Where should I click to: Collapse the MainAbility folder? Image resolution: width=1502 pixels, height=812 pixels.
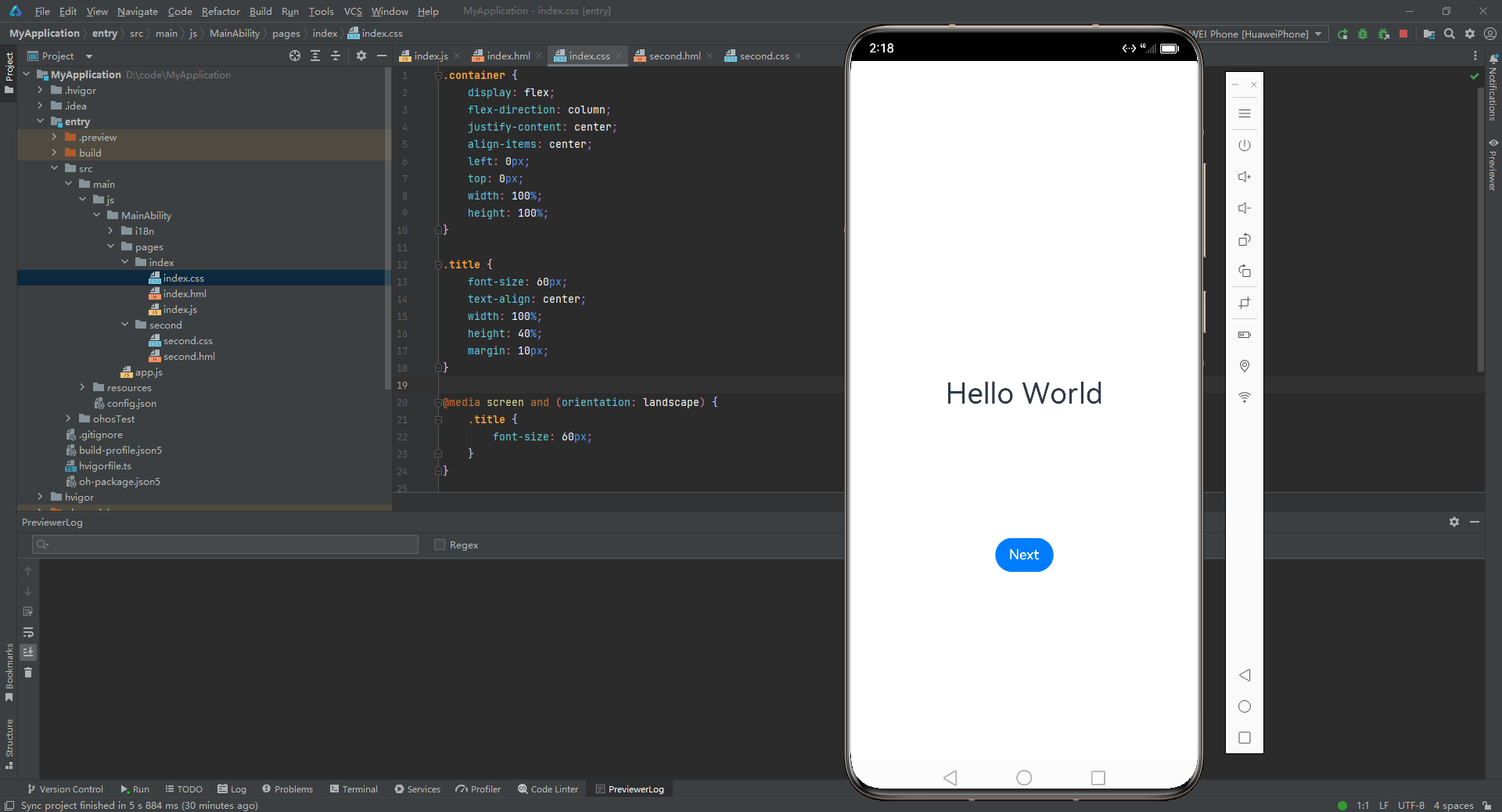(96, 215)
